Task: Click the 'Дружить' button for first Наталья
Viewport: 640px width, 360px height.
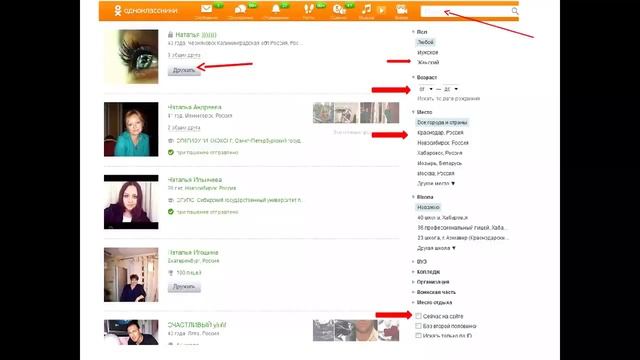Action: pos(184,70)
